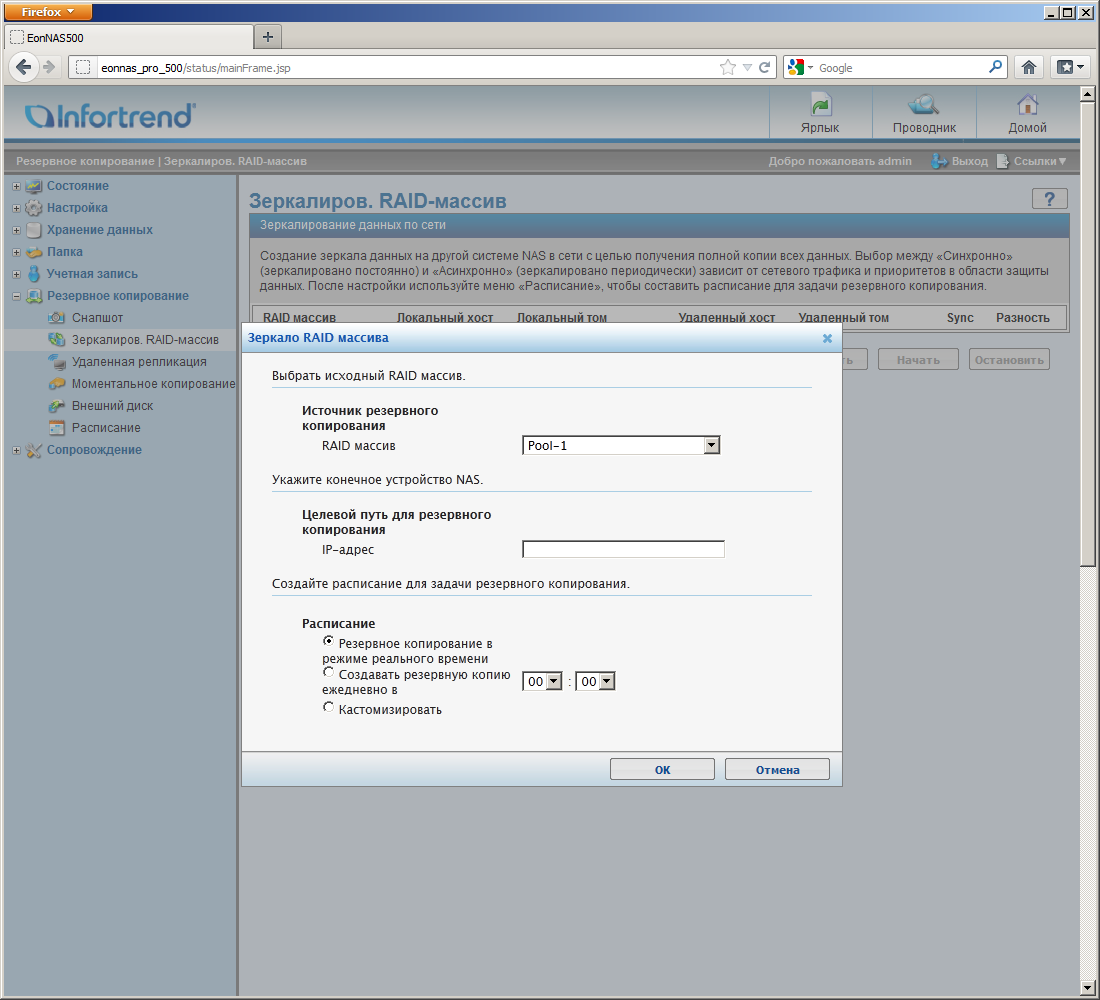The height and width of the screenshot is (1000, 1100).
Task: Click the browser address bar
Action: 407,67
